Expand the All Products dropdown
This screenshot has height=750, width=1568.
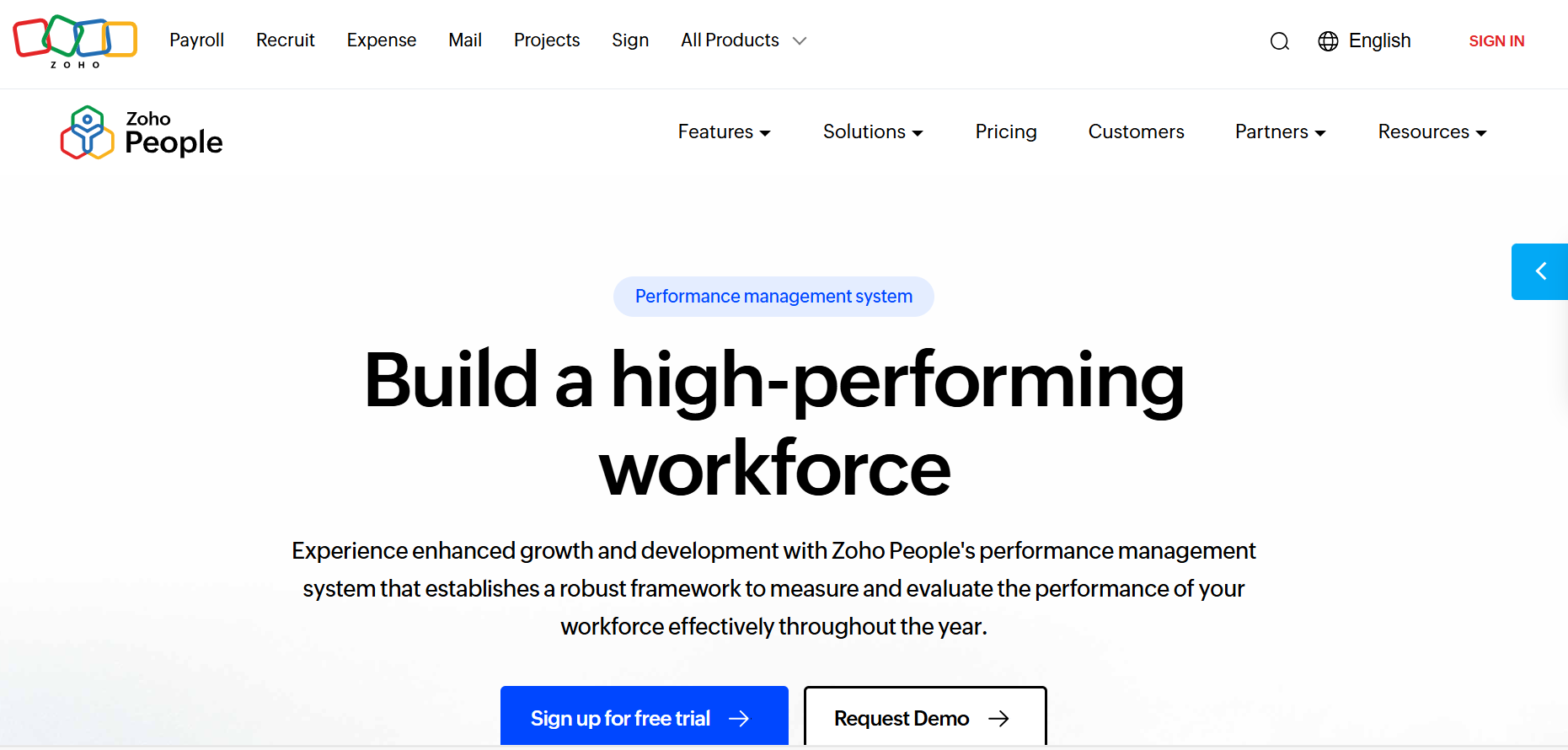(744, 40)
